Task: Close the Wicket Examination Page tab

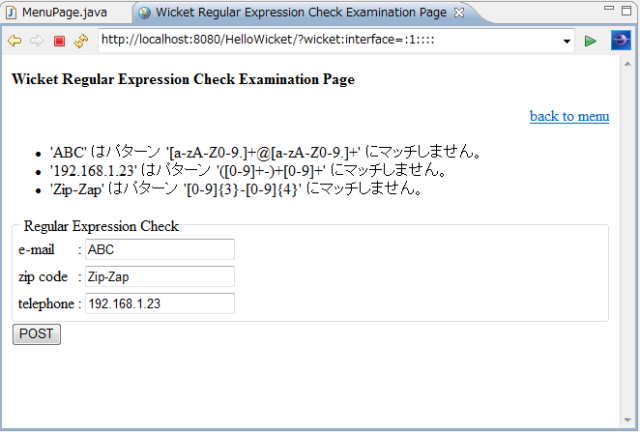Action: [x=459, y=12]
